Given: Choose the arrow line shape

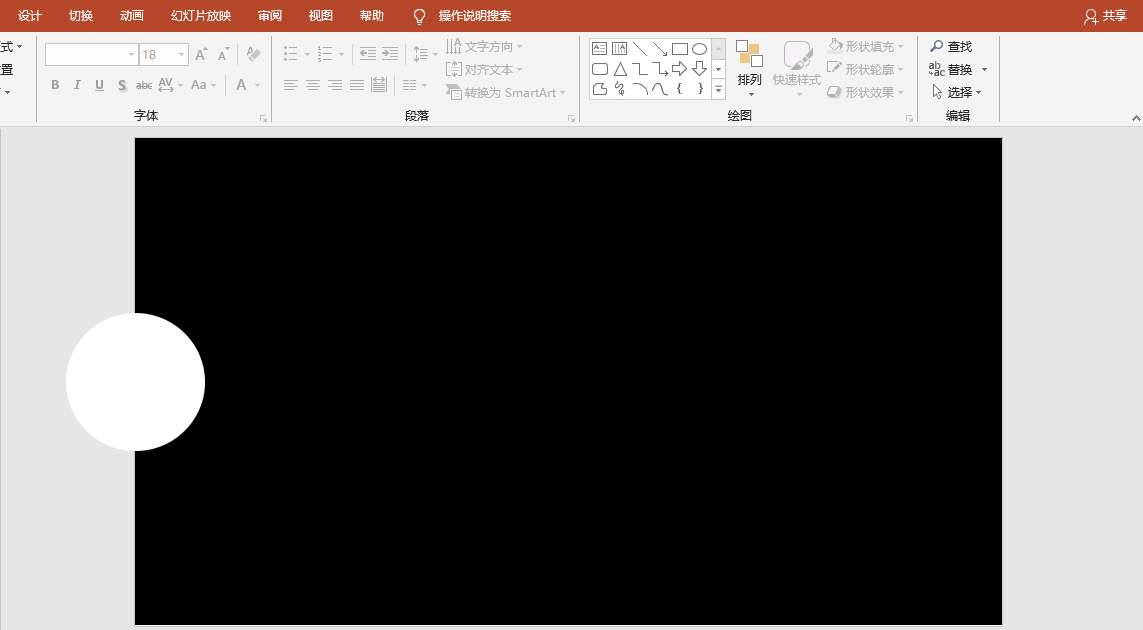Looking at the screenshot, I should (x=660, y=49).
